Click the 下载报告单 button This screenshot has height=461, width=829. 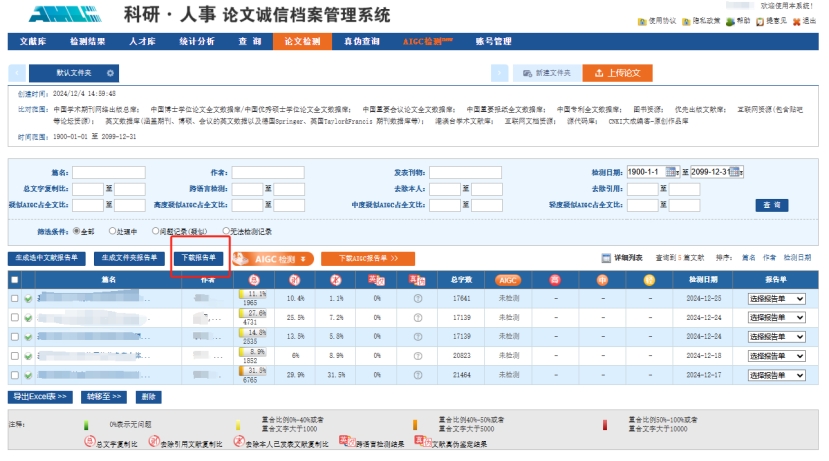(x=198, y=257)
